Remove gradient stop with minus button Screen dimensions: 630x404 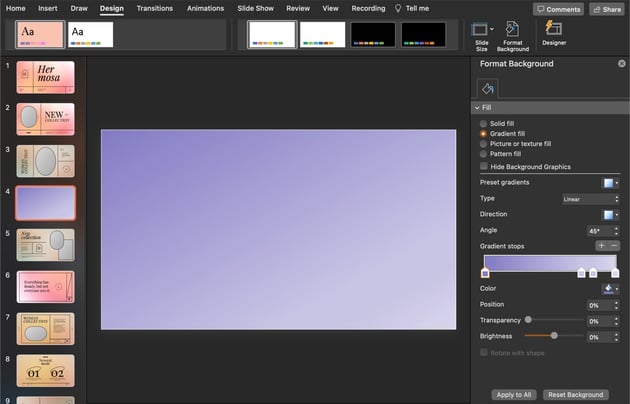(614, 245)
